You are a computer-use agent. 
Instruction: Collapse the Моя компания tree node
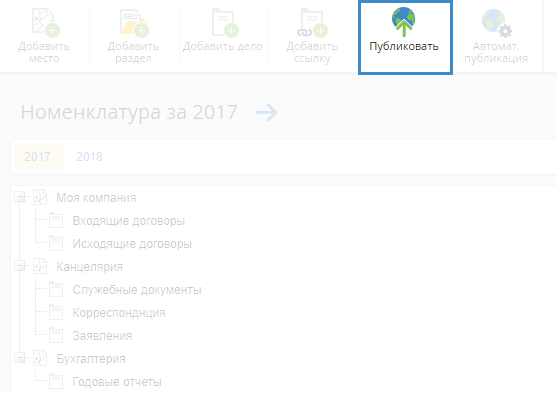tap(20, 197)
